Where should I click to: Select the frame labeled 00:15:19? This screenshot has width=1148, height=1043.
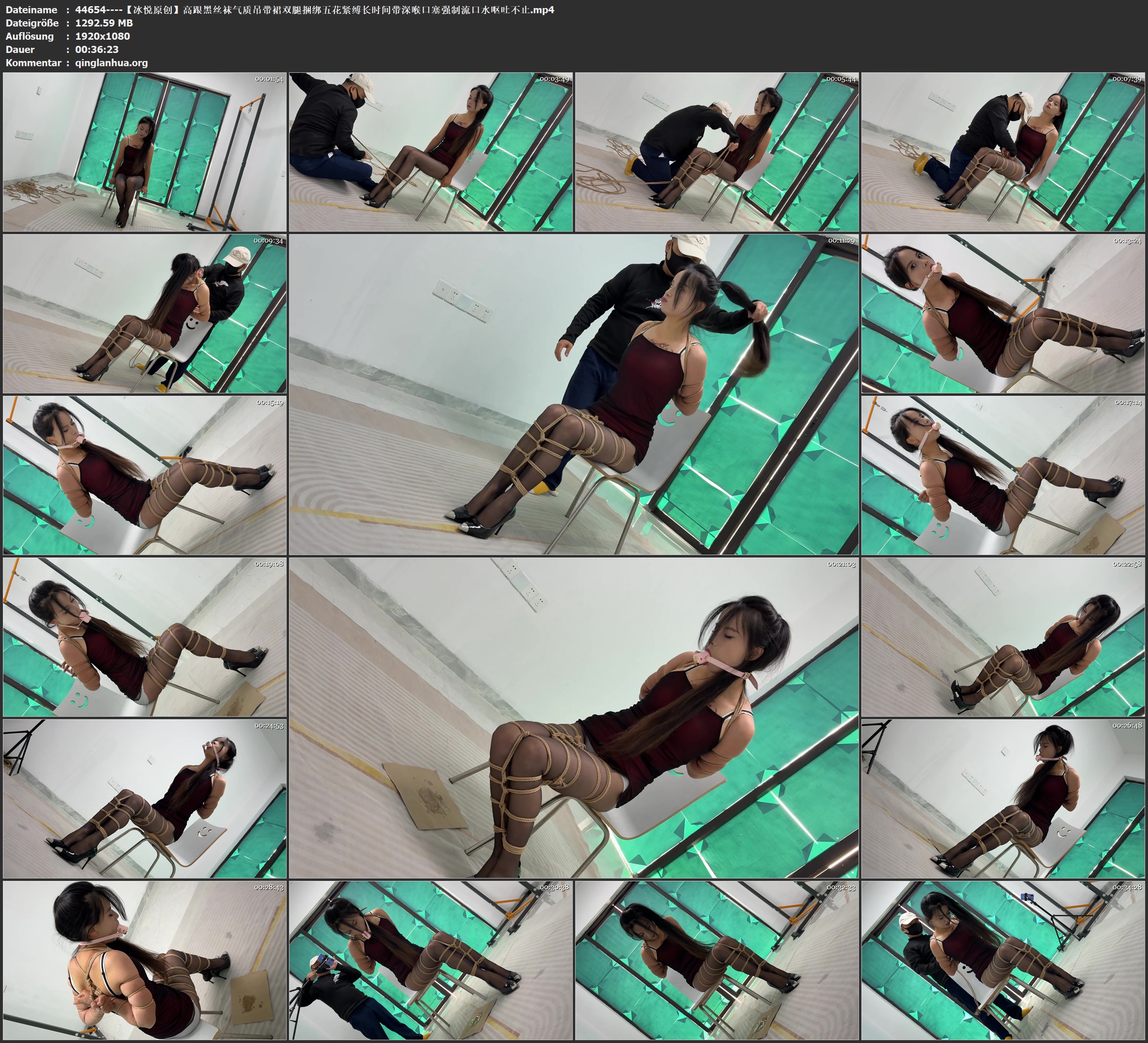click(x=145, y=475)
